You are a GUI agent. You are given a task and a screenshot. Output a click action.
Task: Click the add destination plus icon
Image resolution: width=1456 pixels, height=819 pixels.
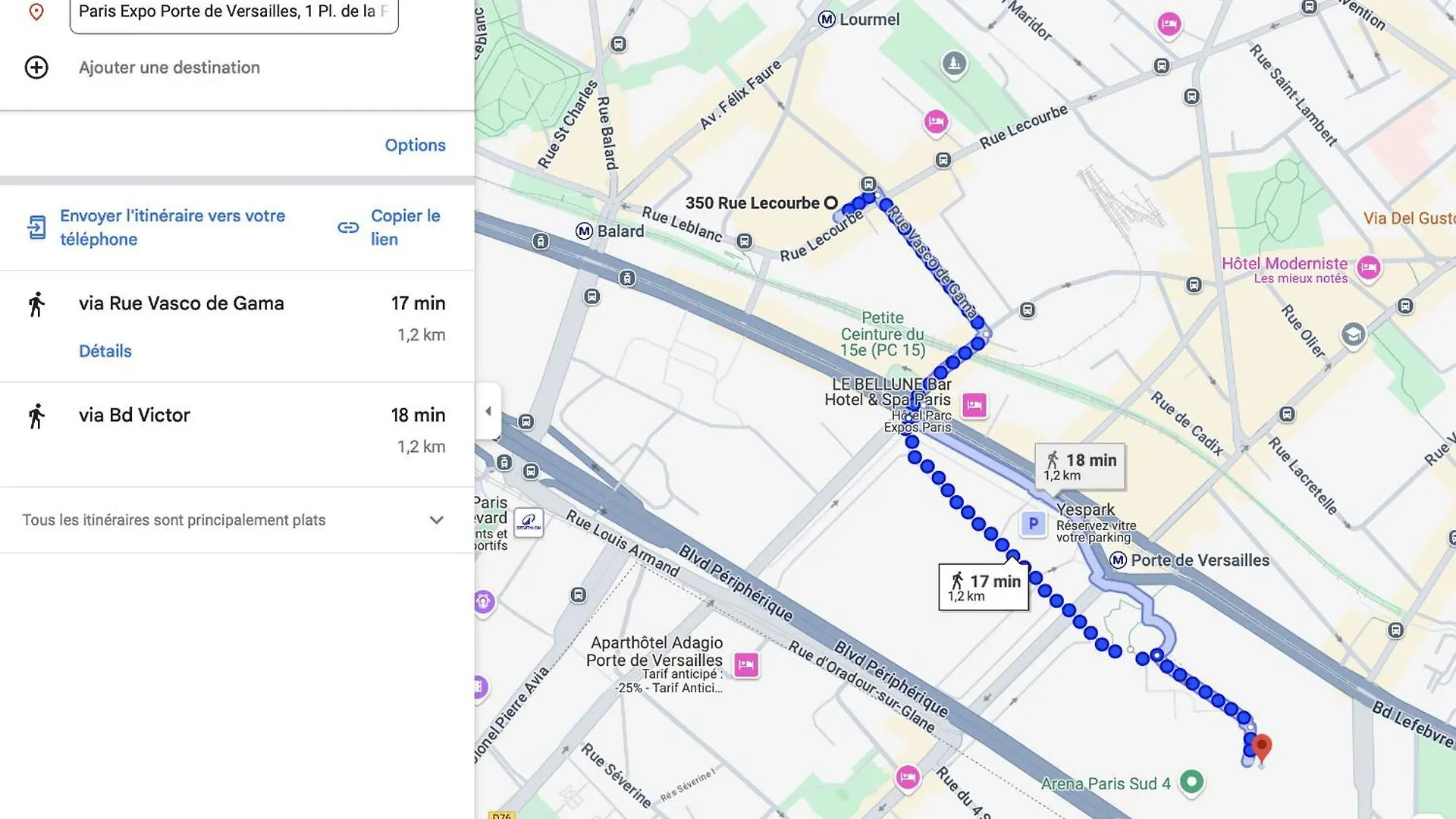[36, 67]
